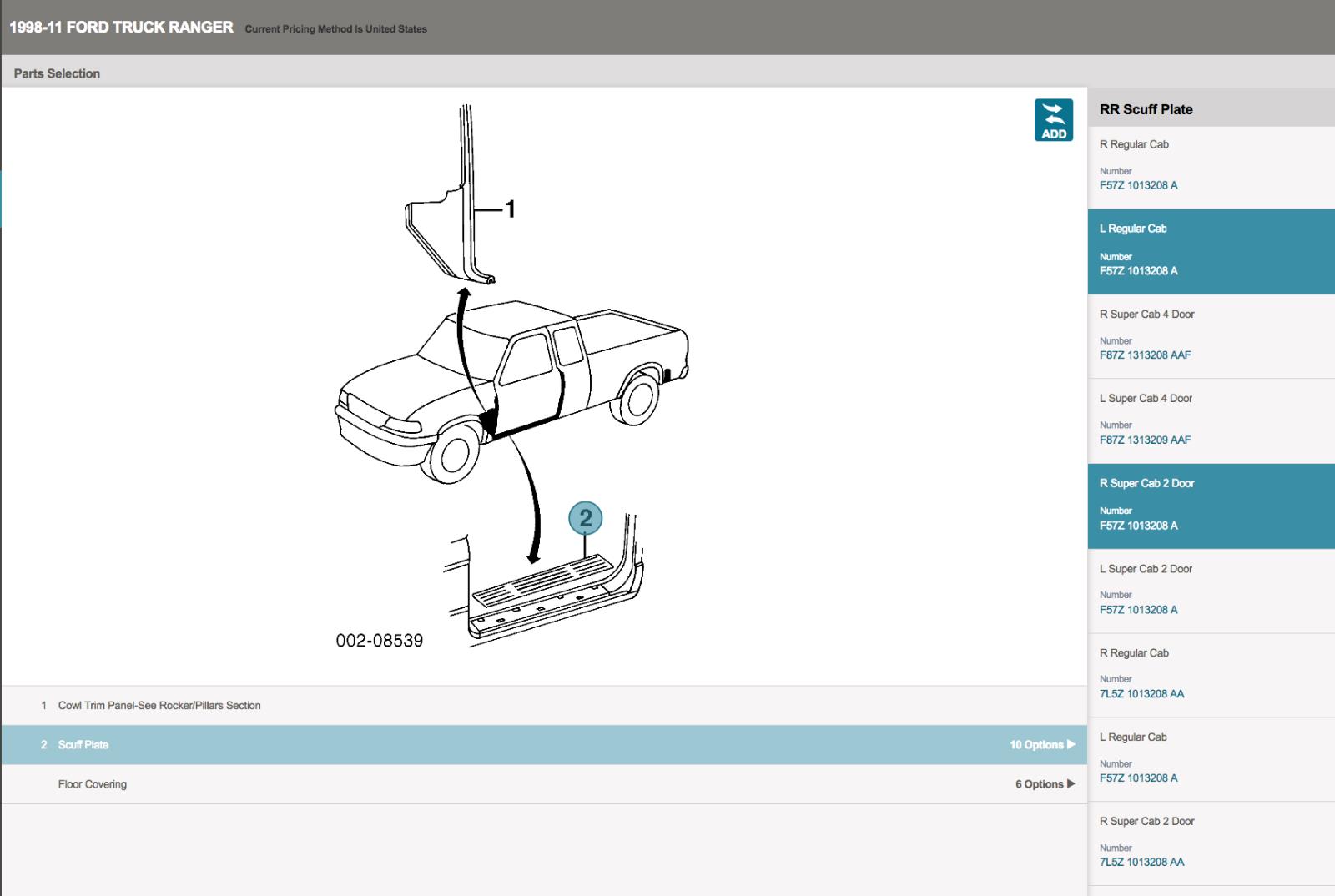The width and height of the screenshot is (1335, 896).
Task: Click the R Super Cab 4 Door label
Action: 1146,314
